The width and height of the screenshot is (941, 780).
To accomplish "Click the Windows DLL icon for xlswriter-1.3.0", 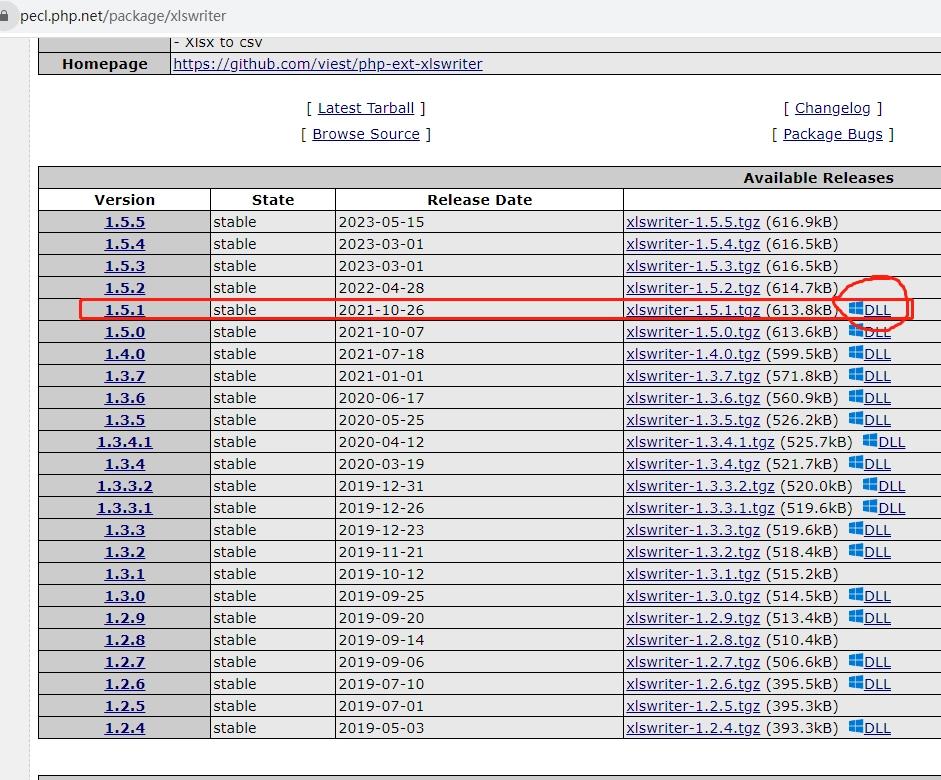I will (x=856, y=595).
